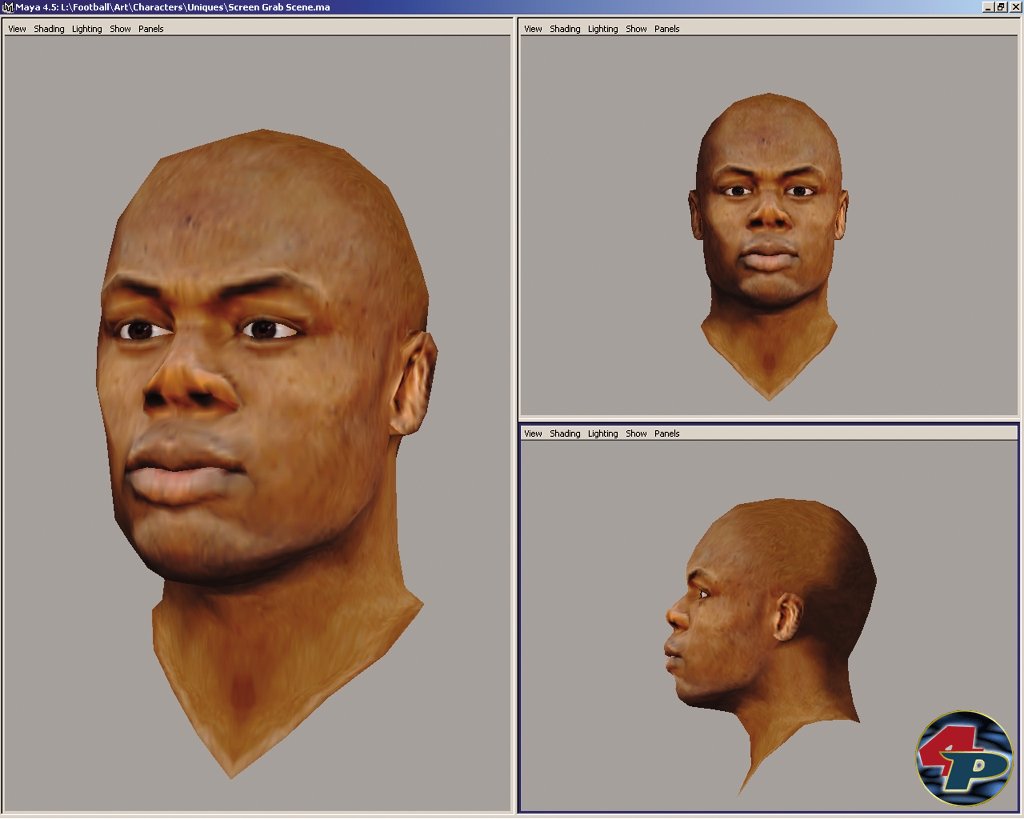The height and width of the screenshot is (819, 1024).
Task: Open Show menu in left three-quarter viewport
Action: pyautogui.click(x=120, y=29)
